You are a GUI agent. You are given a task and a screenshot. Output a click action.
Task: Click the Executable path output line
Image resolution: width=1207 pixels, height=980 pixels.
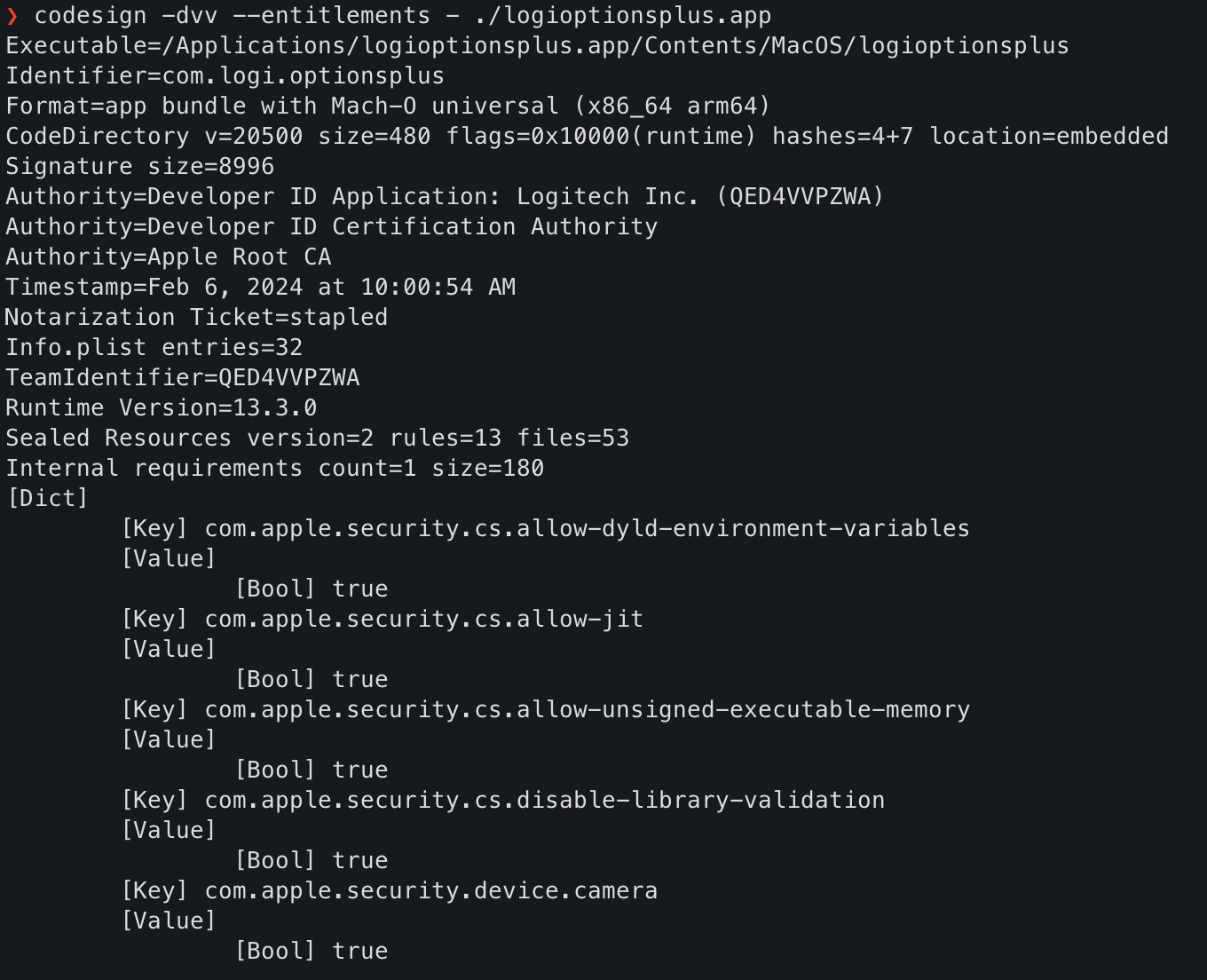[537, 46]
